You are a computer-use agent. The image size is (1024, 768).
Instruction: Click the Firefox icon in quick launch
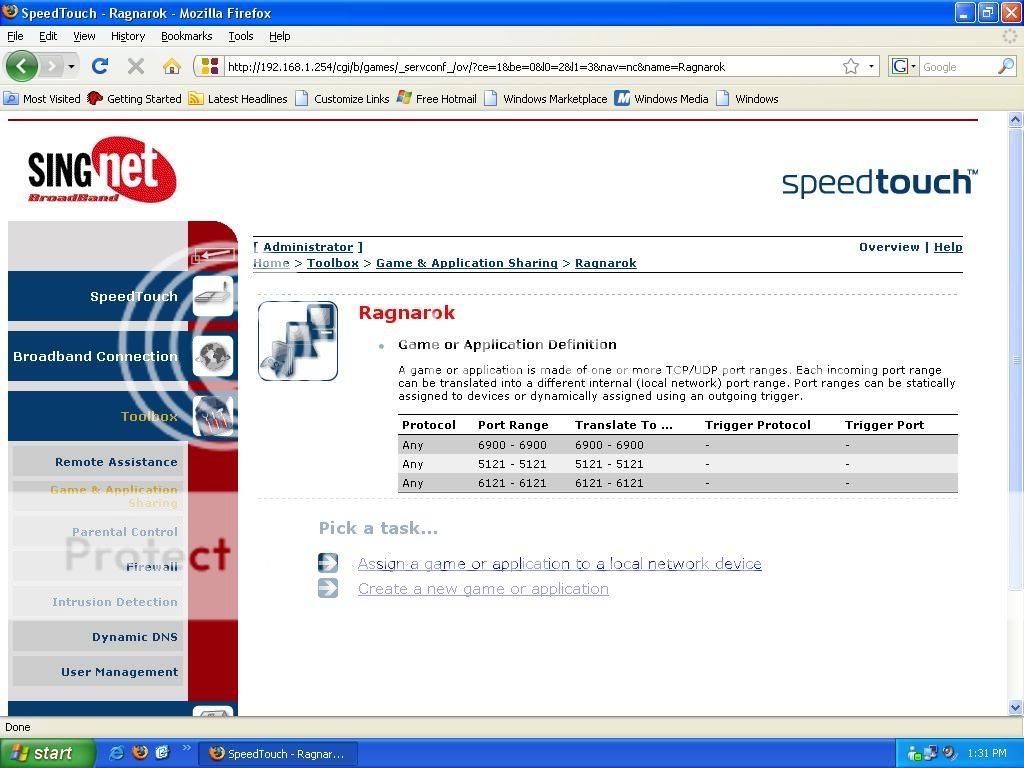click(140, 753)
